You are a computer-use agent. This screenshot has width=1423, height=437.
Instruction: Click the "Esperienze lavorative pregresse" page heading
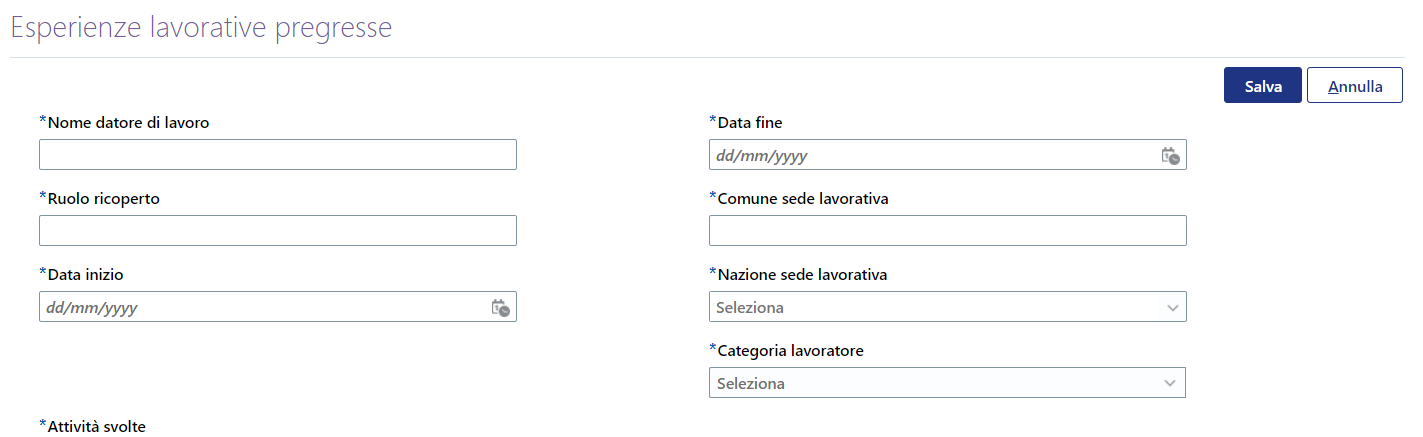(201, 27)
